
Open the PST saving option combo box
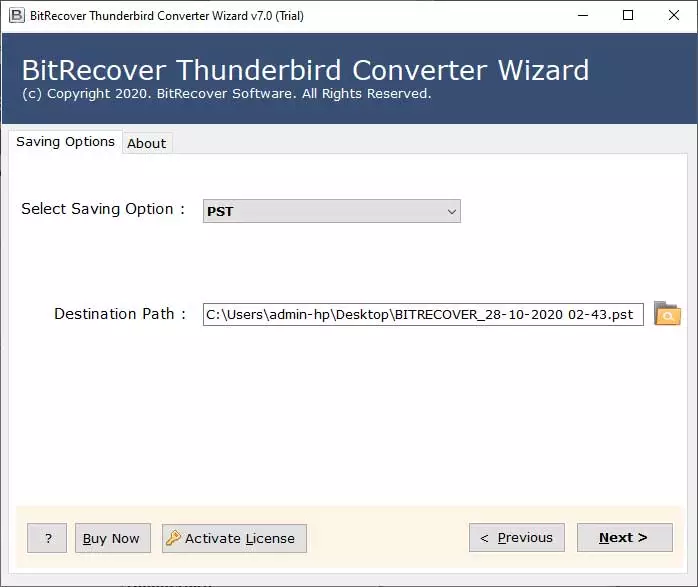331,211
